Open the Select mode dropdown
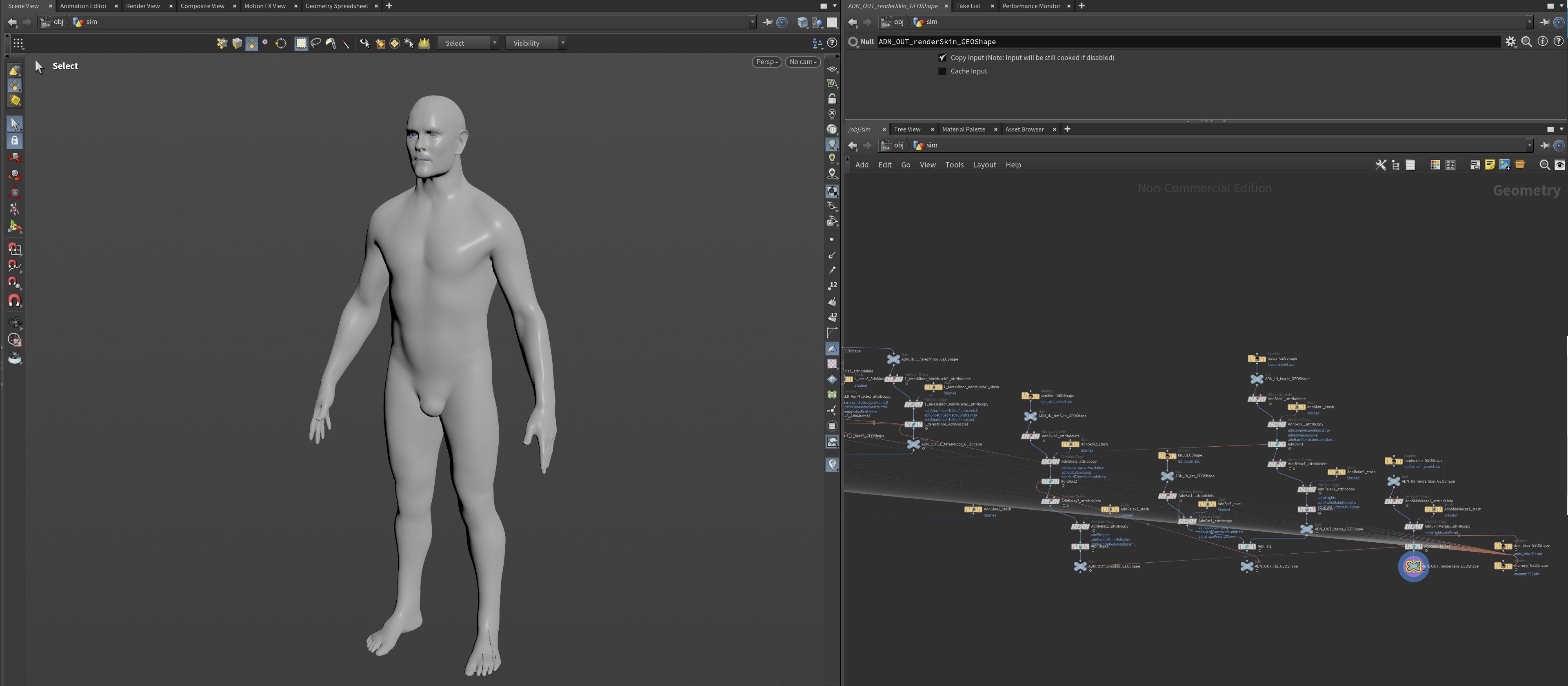Image resolution: width=1568 pixels, height=686 pixels. click(x=467, y=42)
